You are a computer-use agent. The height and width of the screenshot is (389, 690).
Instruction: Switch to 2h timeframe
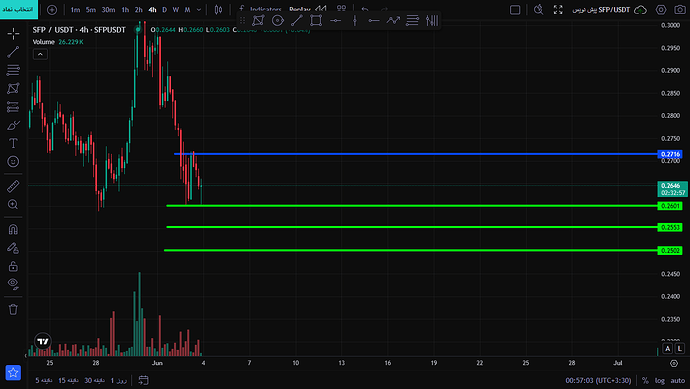point(139,10)
